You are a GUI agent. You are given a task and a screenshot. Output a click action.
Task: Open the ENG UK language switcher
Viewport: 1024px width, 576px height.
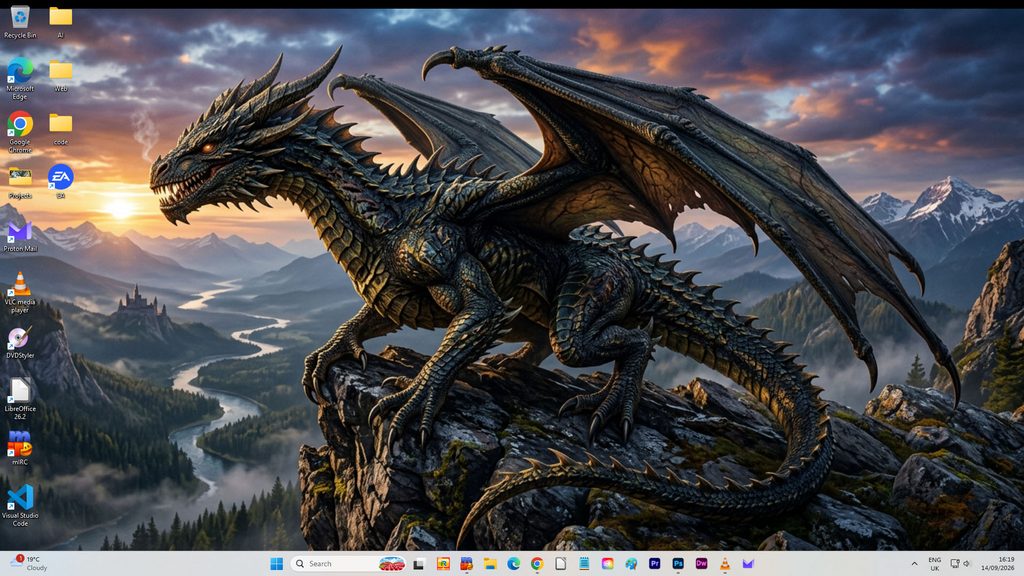935,564
